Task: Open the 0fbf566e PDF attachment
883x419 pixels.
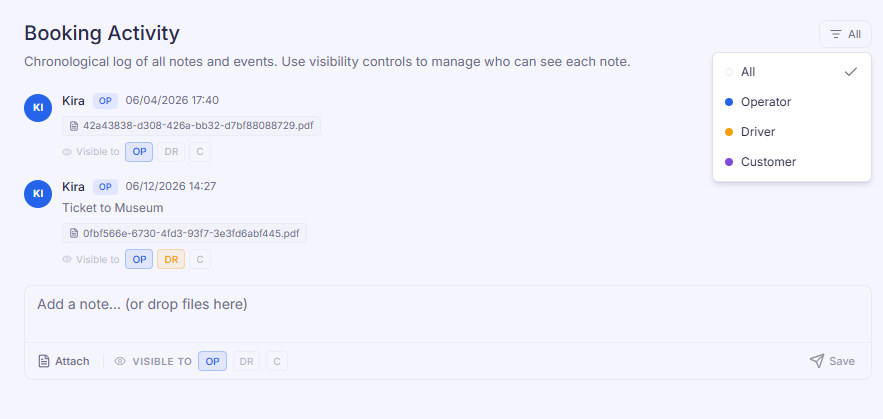Action: (184, 233)
